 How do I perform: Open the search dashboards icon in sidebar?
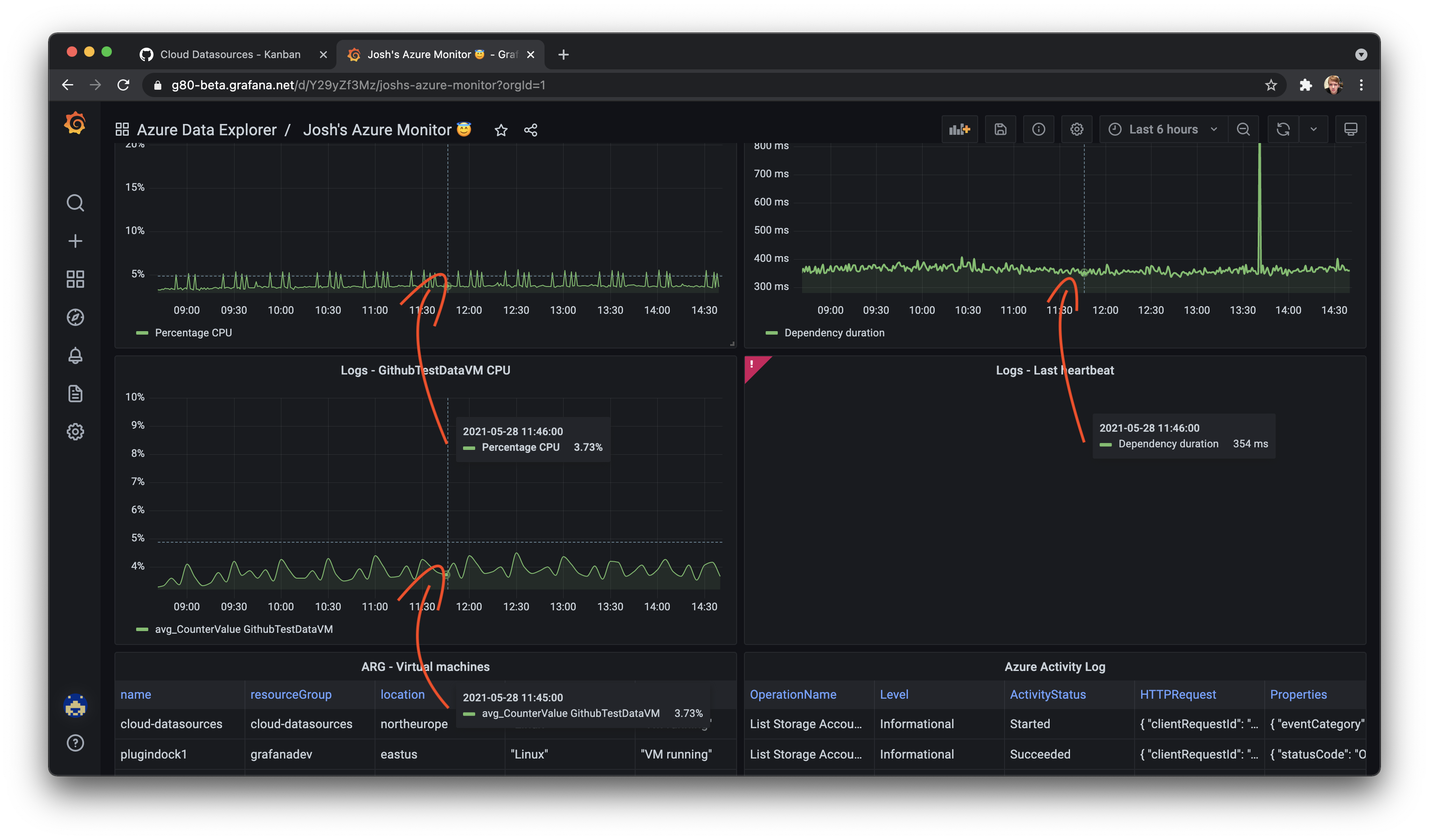tap(75, 203)
